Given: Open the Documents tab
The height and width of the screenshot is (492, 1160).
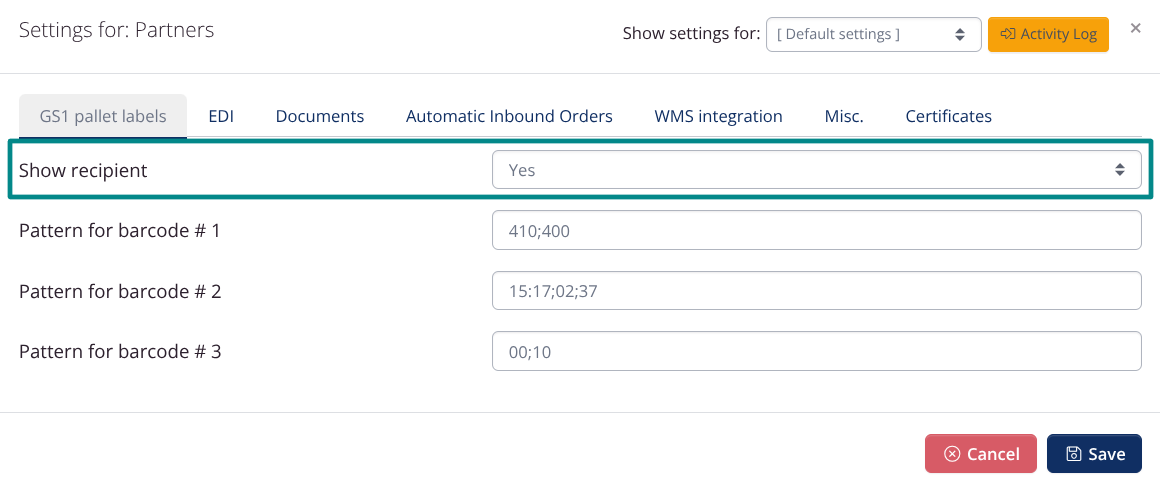Looking at the screenshot, I should 320,116.
